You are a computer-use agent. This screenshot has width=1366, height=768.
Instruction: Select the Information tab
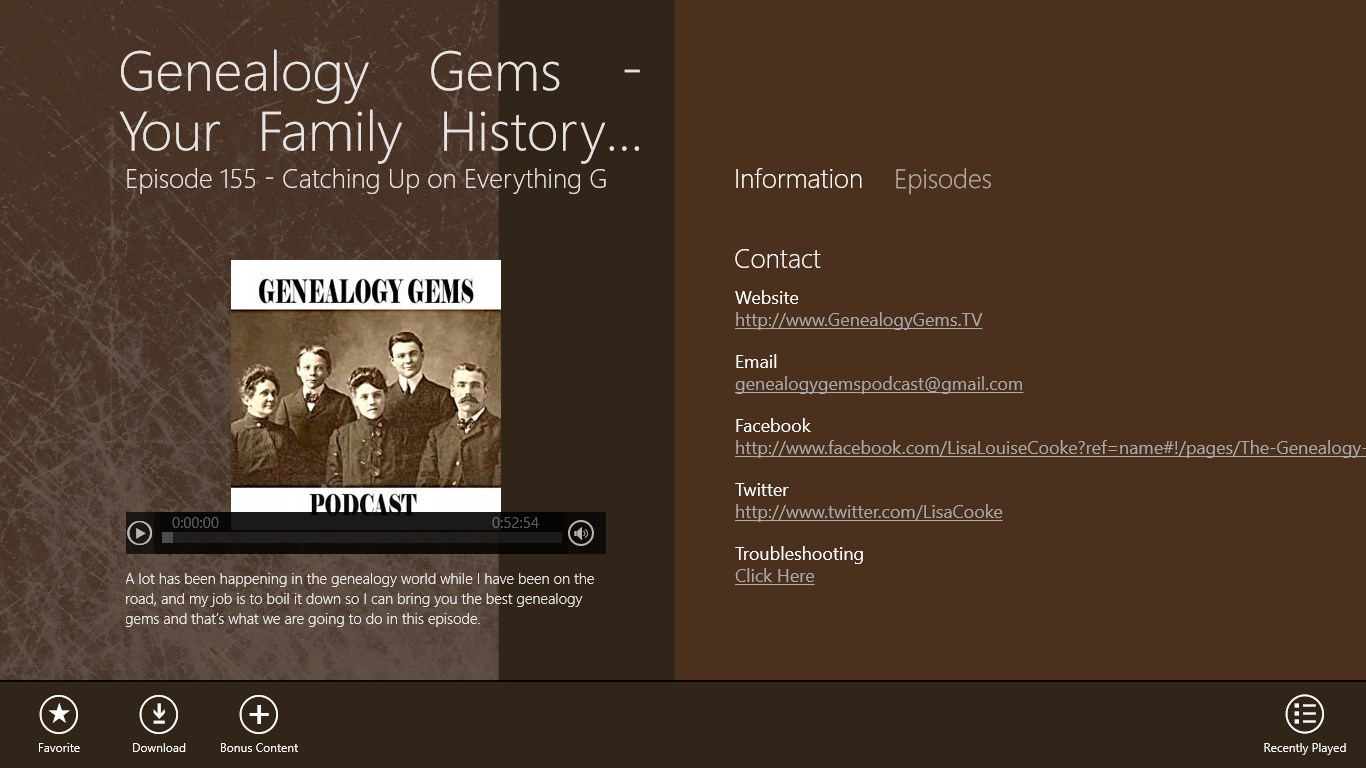click(797, 179)
